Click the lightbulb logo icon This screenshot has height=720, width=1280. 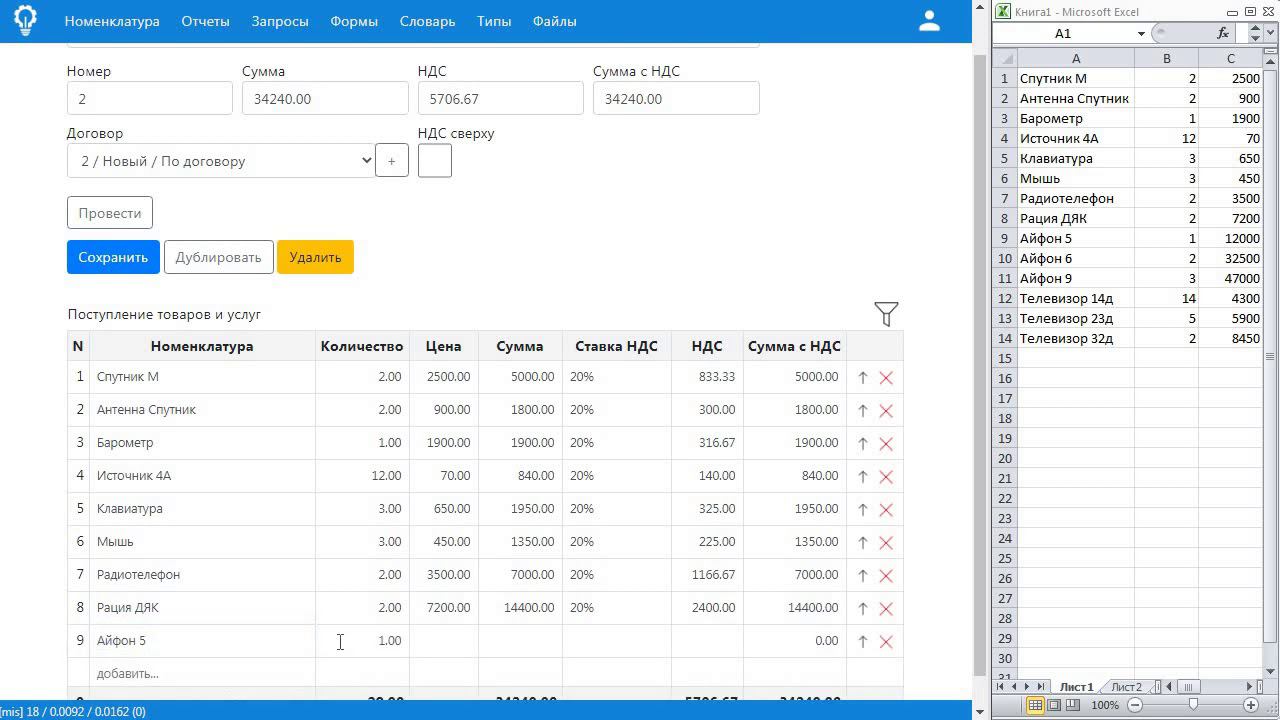coord(25,20)
